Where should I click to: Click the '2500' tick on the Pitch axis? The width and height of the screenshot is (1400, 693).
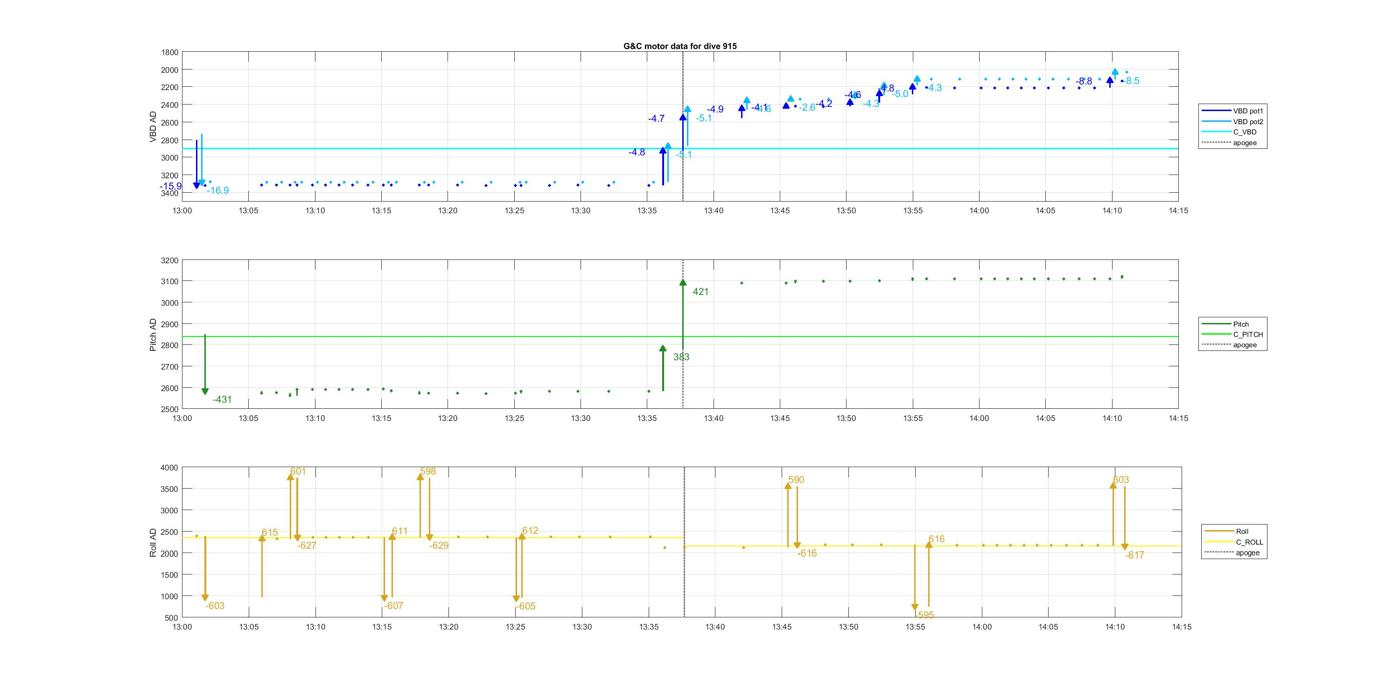170,410
